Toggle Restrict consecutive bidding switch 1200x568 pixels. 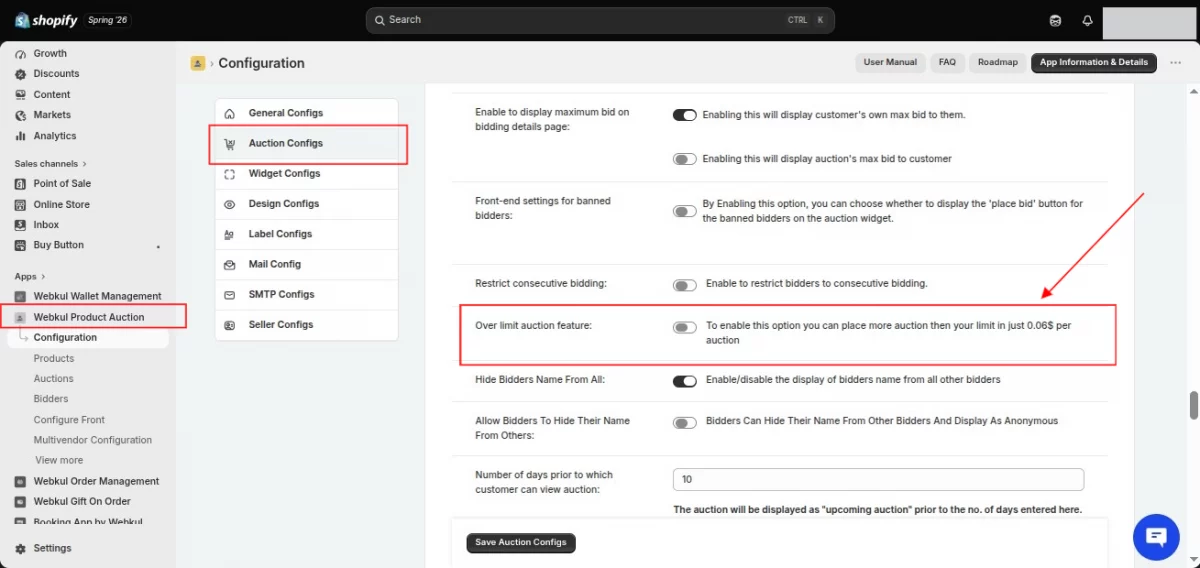tap(685, 285)
